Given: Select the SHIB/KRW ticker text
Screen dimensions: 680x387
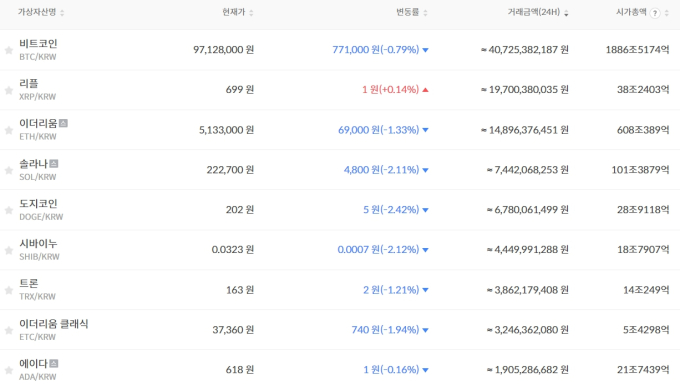Looking at the screenshot, I should point(39,257).
